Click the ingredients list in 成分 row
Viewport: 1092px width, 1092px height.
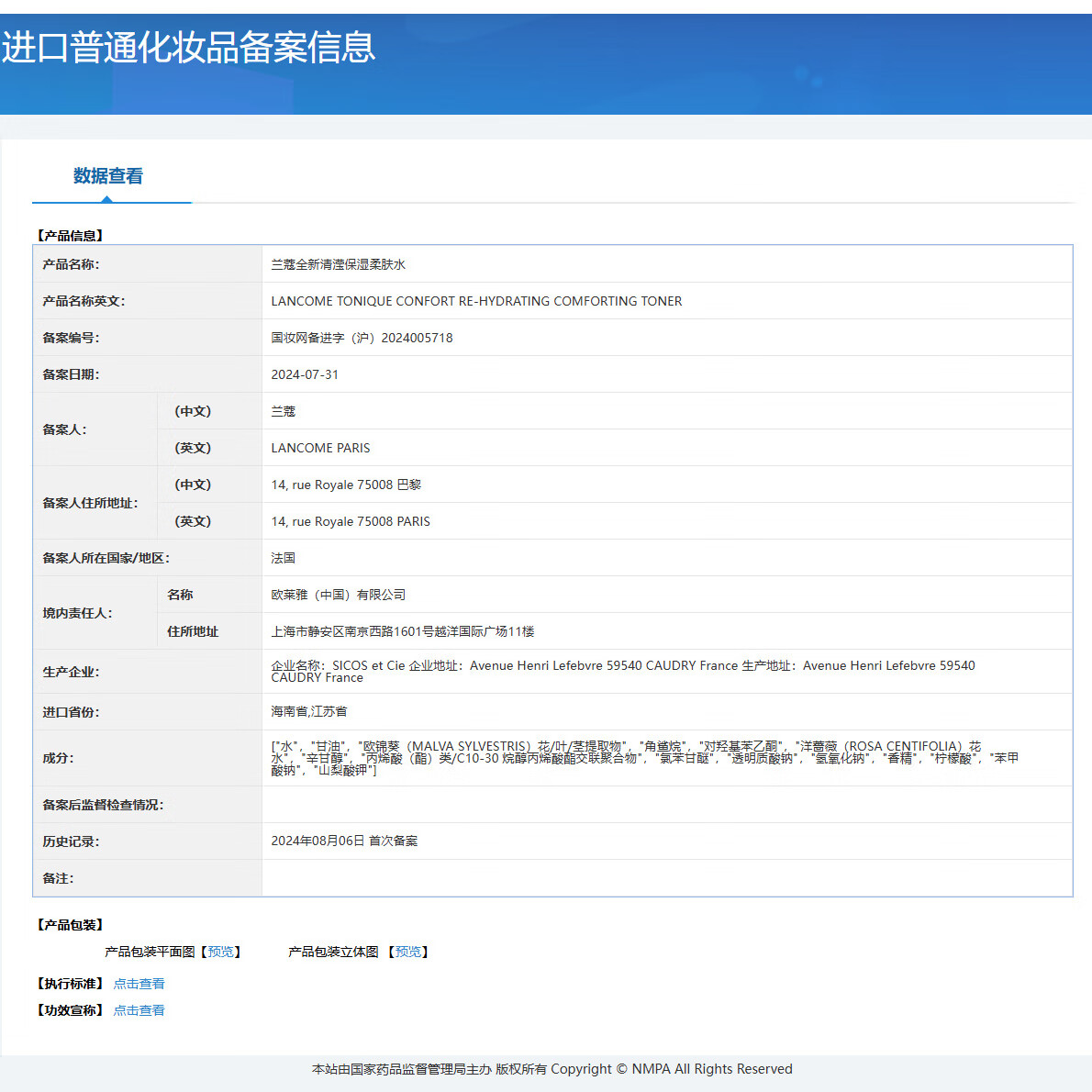click(642, 758)
